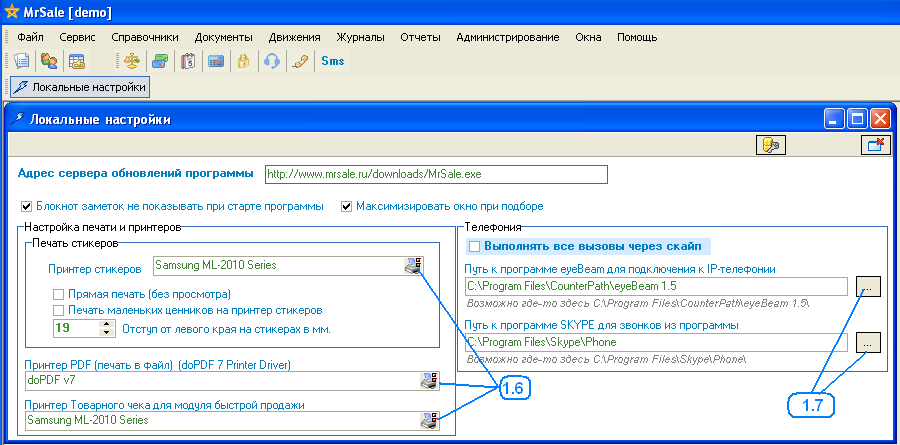Toggle Блокнот заметок не показывать checkbox
The height and width of the screenshot is (445, 900).
(26, 206)
